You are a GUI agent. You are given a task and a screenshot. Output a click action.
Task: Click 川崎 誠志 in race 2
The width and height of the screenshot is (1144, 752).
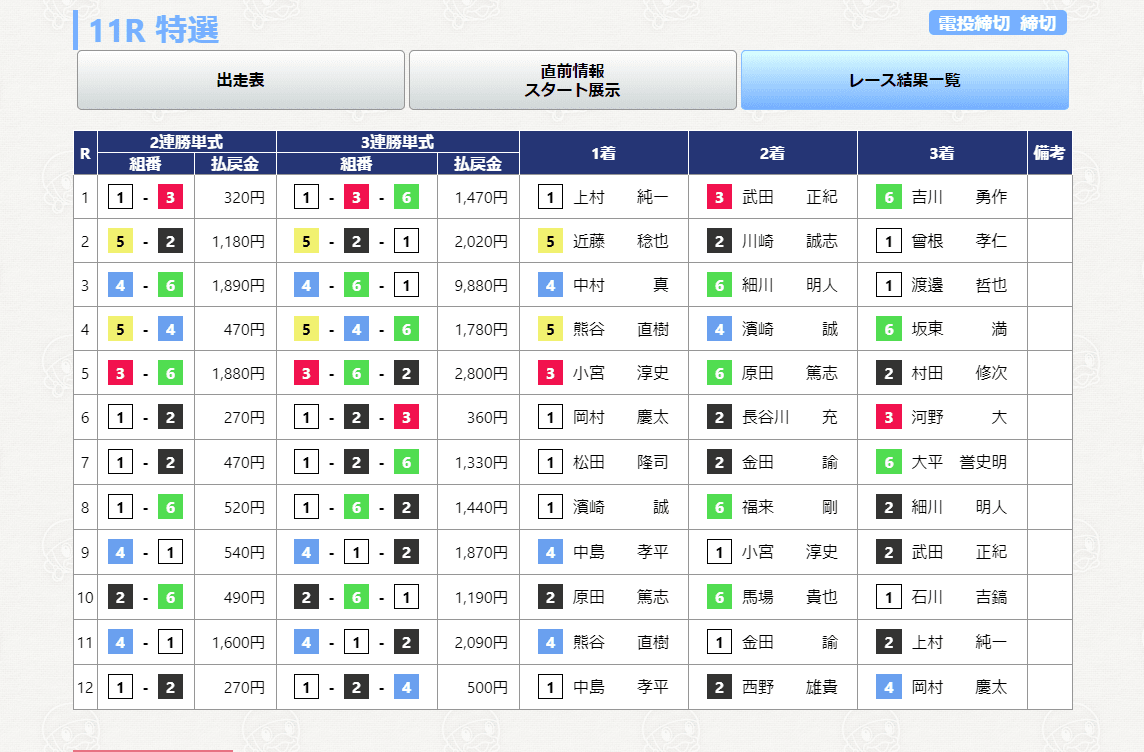pos(789,241)
